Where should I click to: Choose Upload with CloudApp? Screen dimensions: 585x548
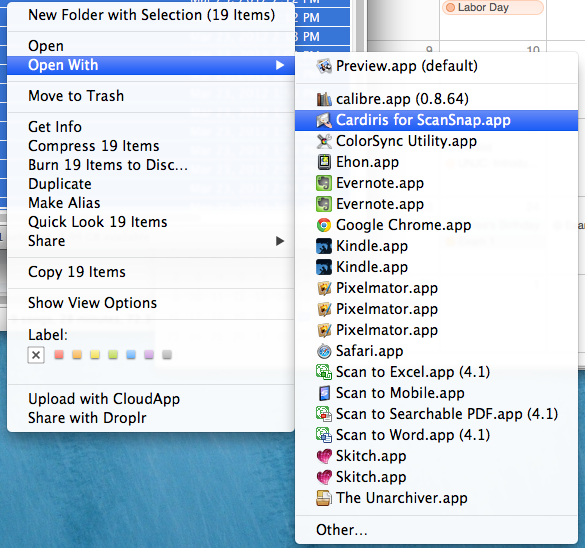(x=151, y=399)
